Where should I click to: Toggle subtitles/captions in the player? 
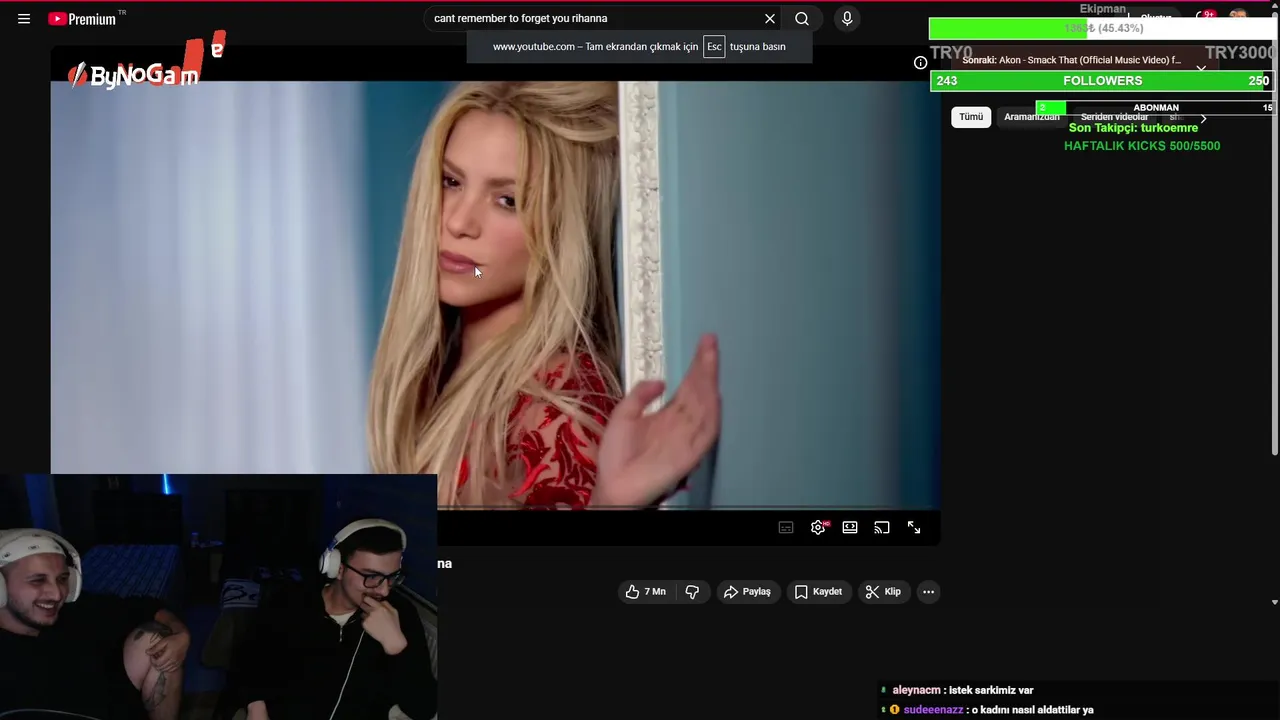786,527
